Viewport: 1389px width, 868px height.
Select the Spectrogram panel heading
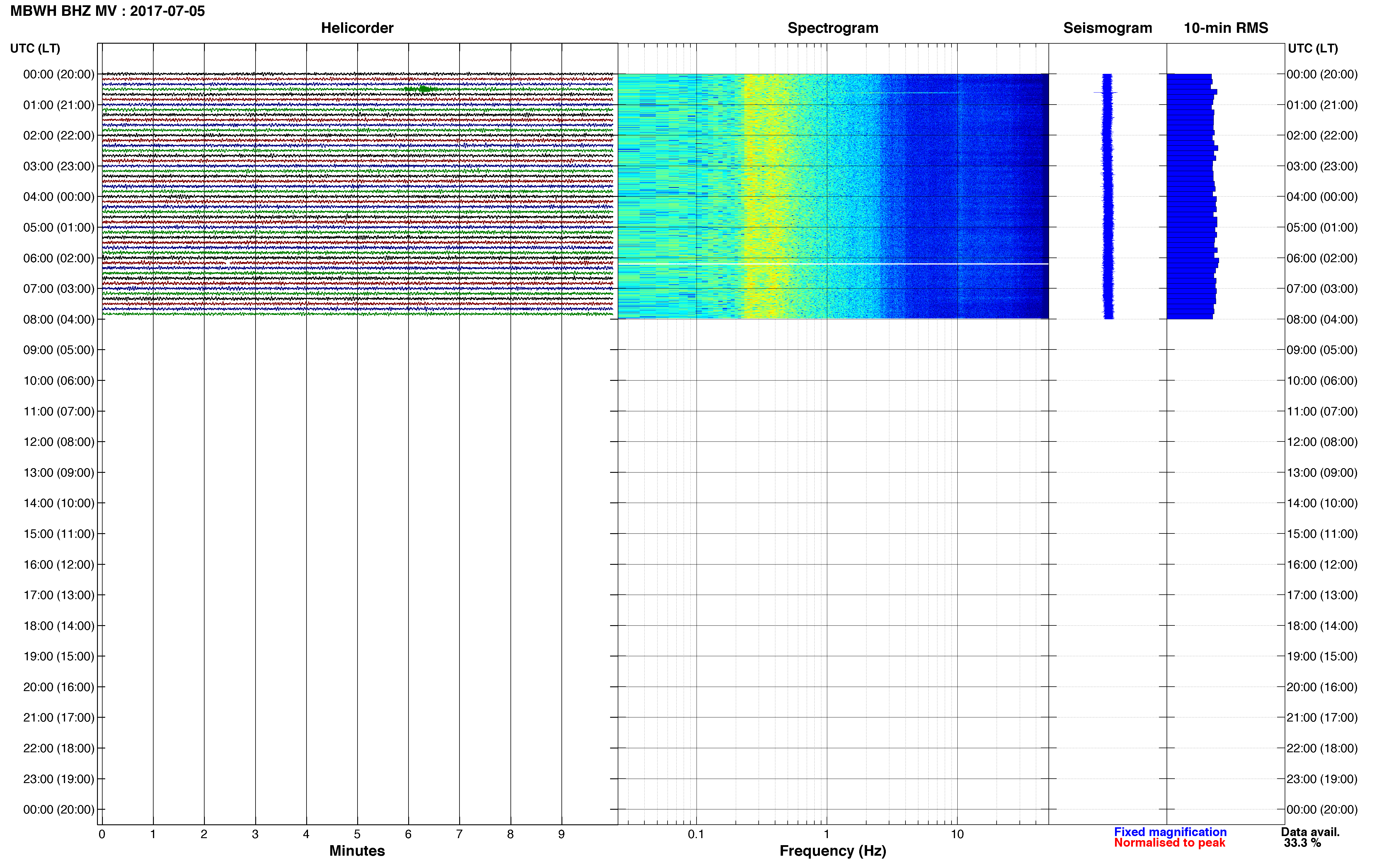(833, 28)
